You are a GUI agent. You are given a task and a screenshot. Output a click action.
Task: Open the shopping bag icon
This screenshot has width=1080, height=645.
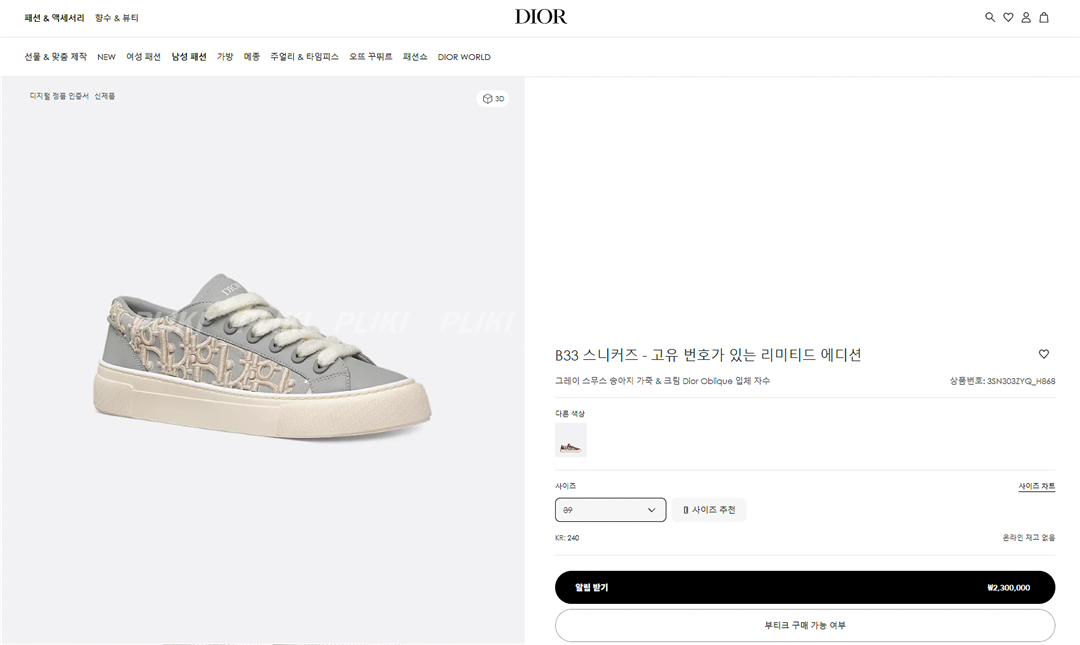(1044, 17)
